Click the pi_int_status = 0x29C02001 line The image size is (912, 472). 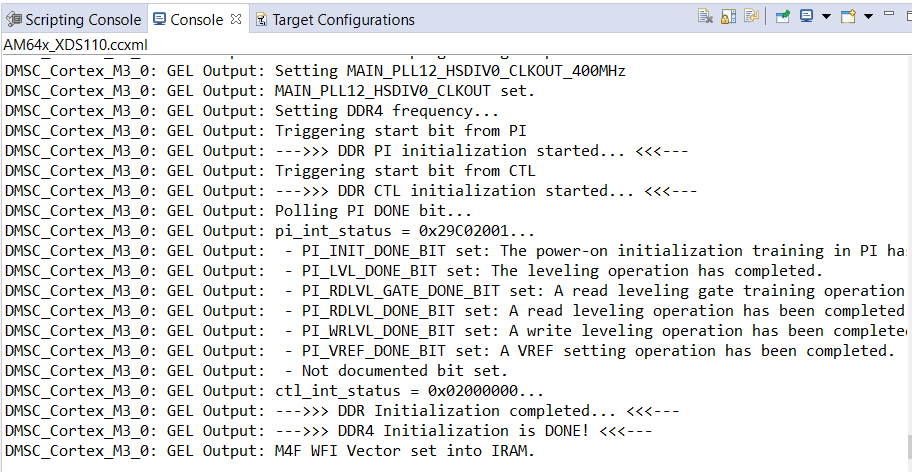click(412, 230)
